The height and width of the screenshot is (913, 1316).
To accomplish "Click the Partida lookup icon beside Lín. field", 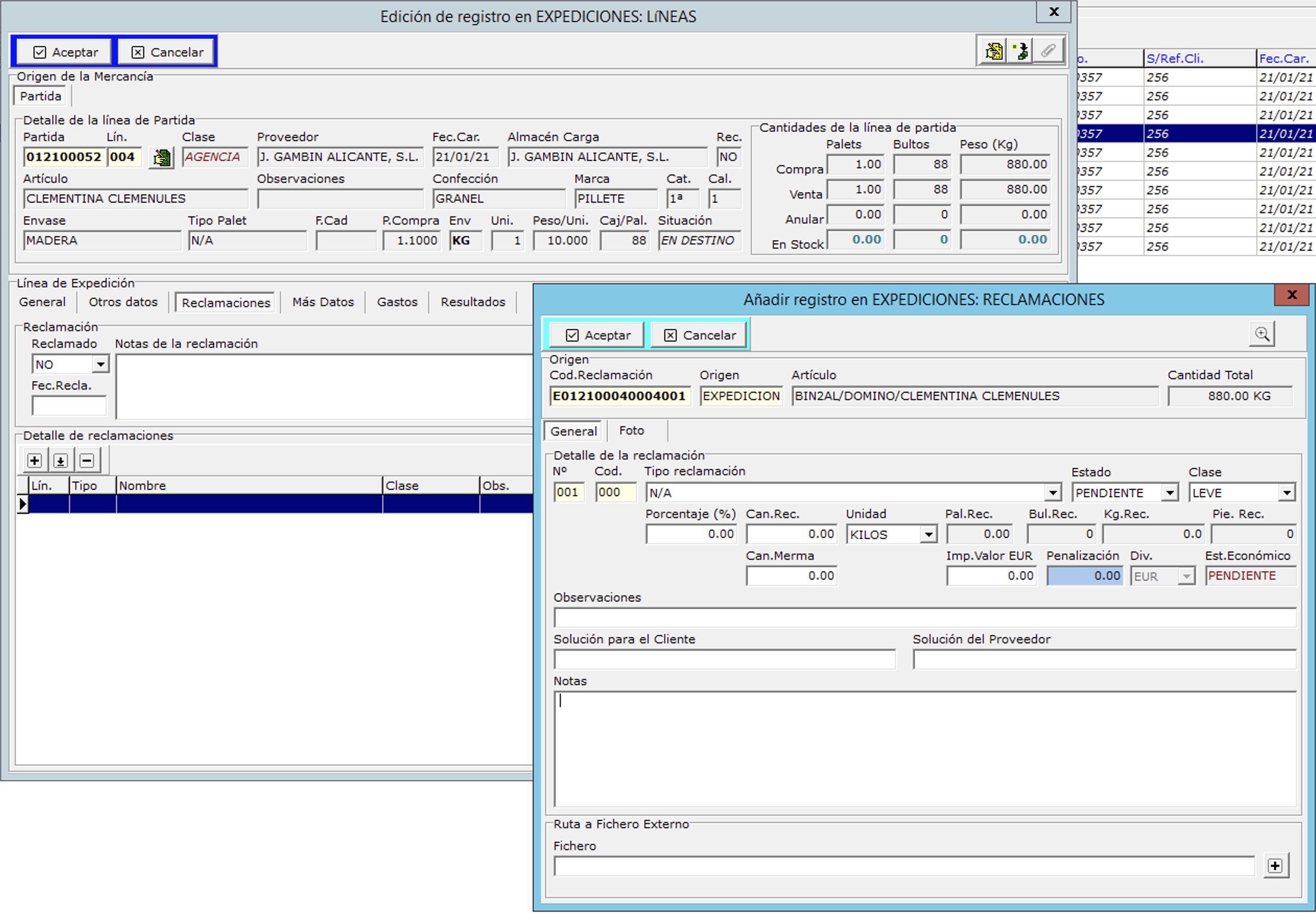I will pos(162,157).
